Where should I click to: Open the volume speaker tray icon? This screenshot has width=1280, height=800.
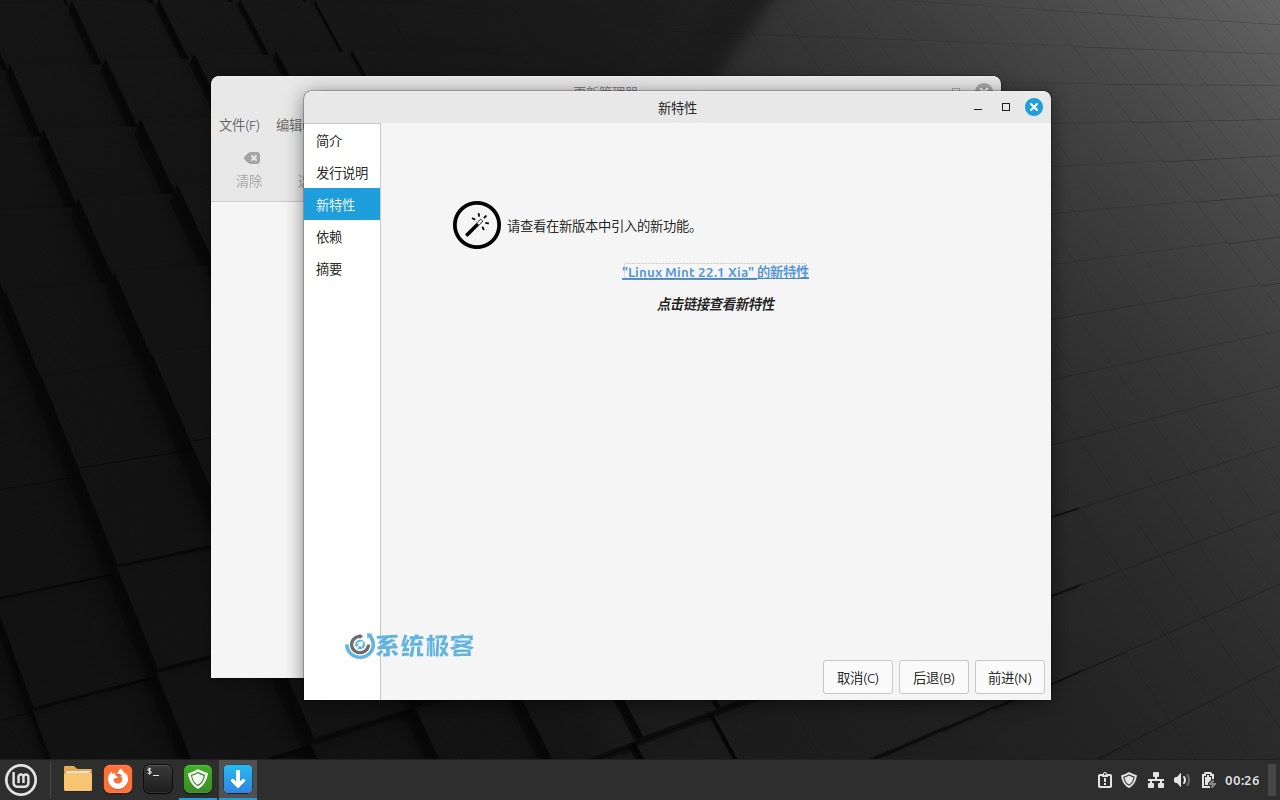click(1181, 780)
